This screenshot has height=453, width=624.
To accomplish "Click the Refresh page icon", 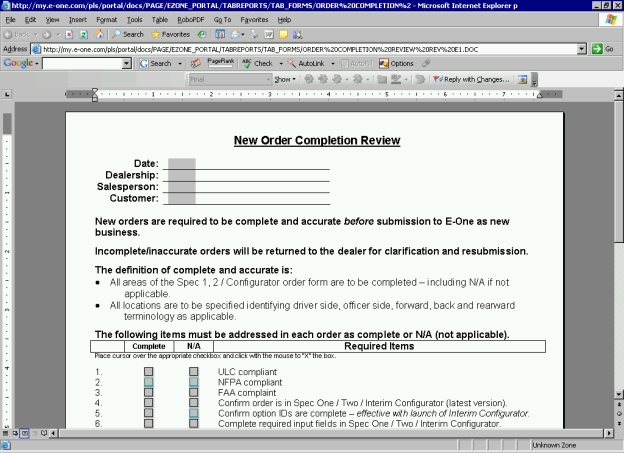I will pyautogui.click(x=84, y=35).
